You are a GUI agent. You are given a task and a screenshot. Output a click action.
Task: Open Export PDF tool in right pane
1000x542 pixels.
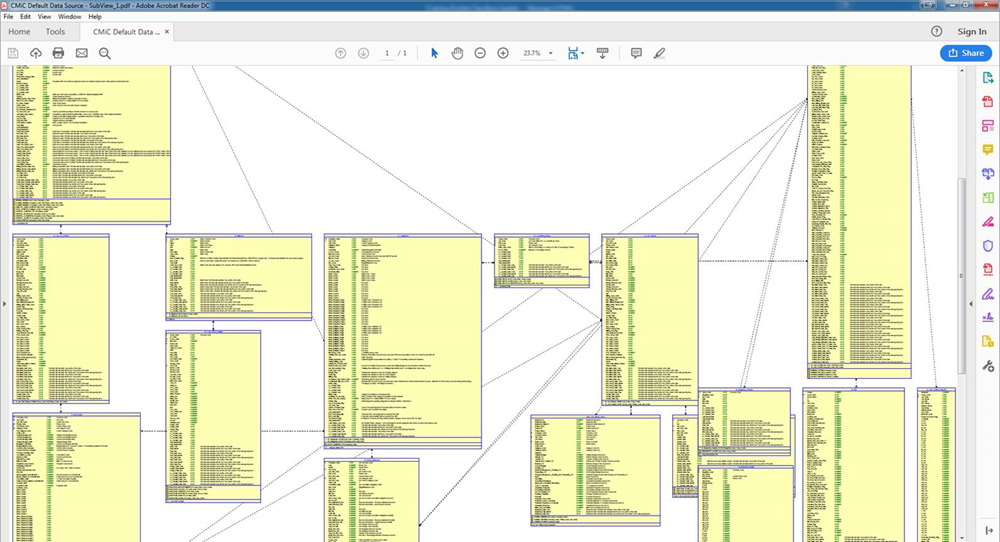(x=988, y=78)
